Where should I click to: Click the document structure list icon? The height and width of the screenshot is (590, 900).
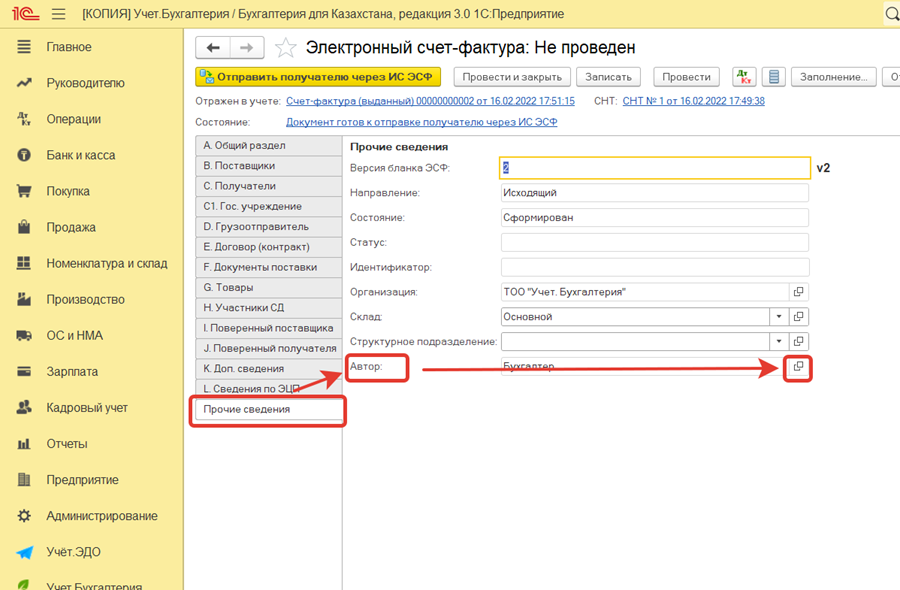pos(774,77)
